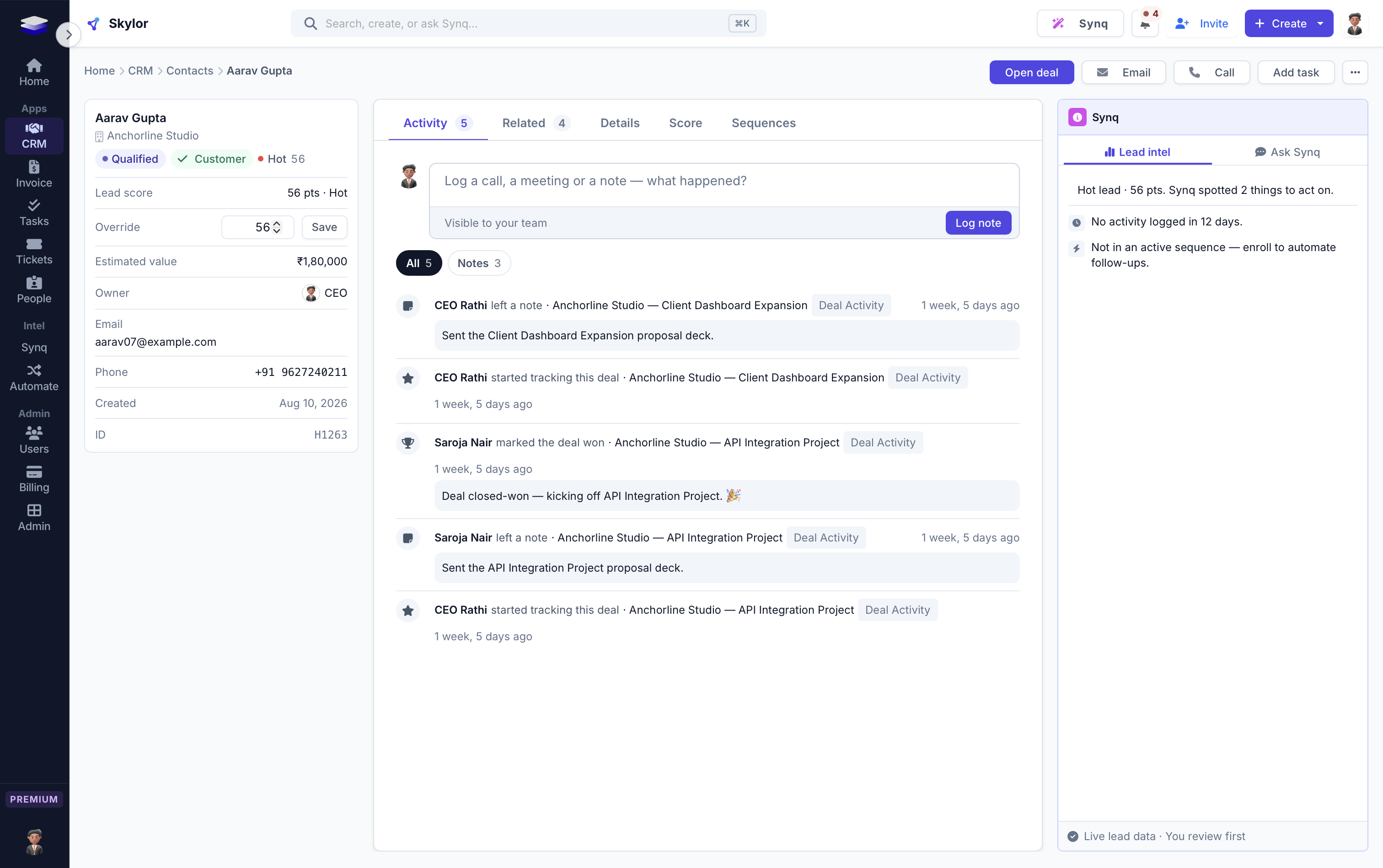Image resolution: width=1383 pixels, height=868 pixels.
Task: Click the Log note button
Action: [x=978, y=223]
